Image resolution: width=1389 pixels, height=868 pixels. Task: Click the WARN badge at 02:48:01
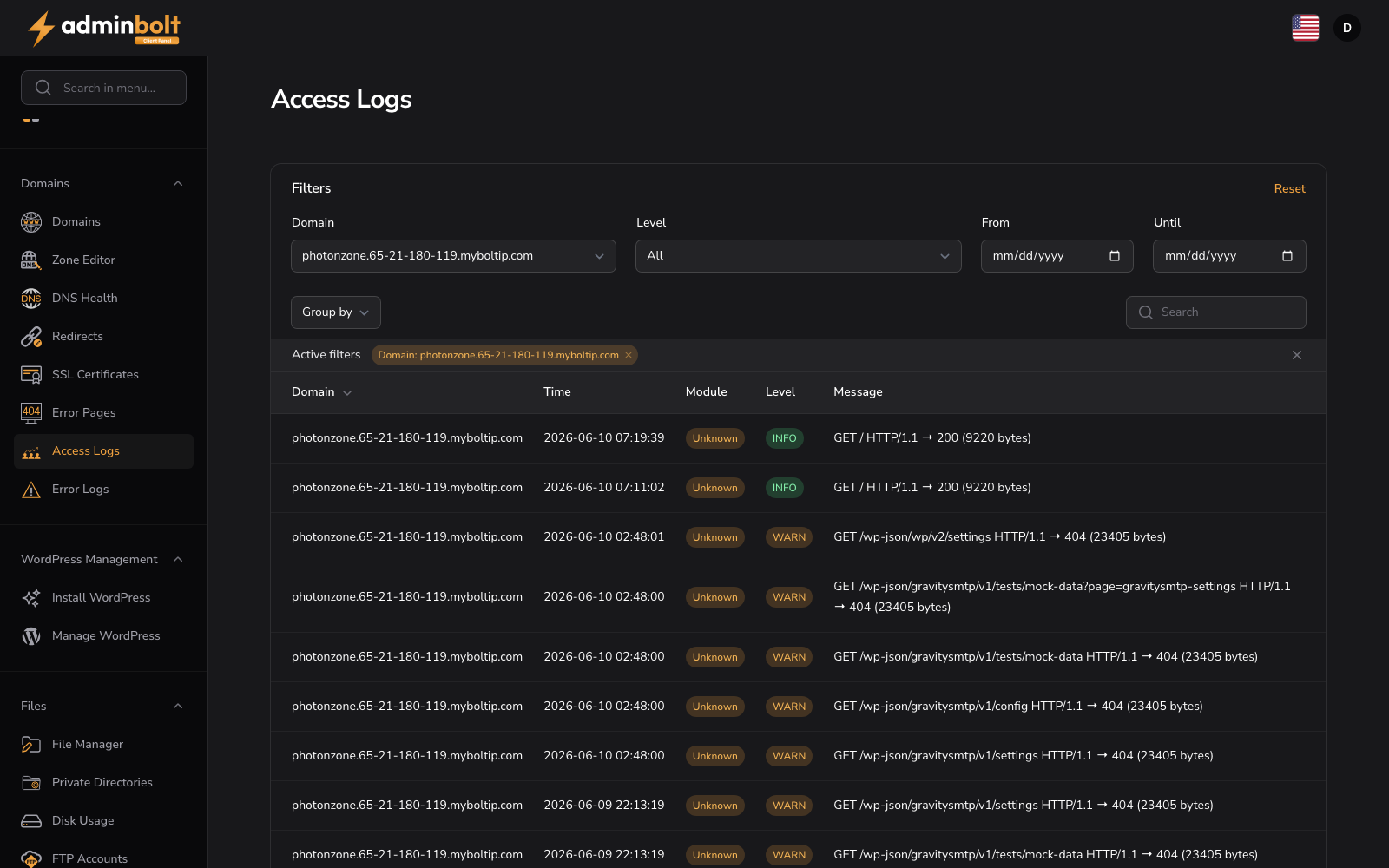789,537
